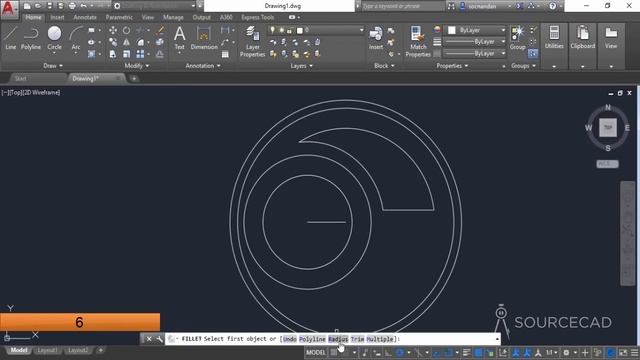Image resolution: width=640 pixels, height=360 pixels.
Task: Activate the Erase tool
Action: pos(160,30)
